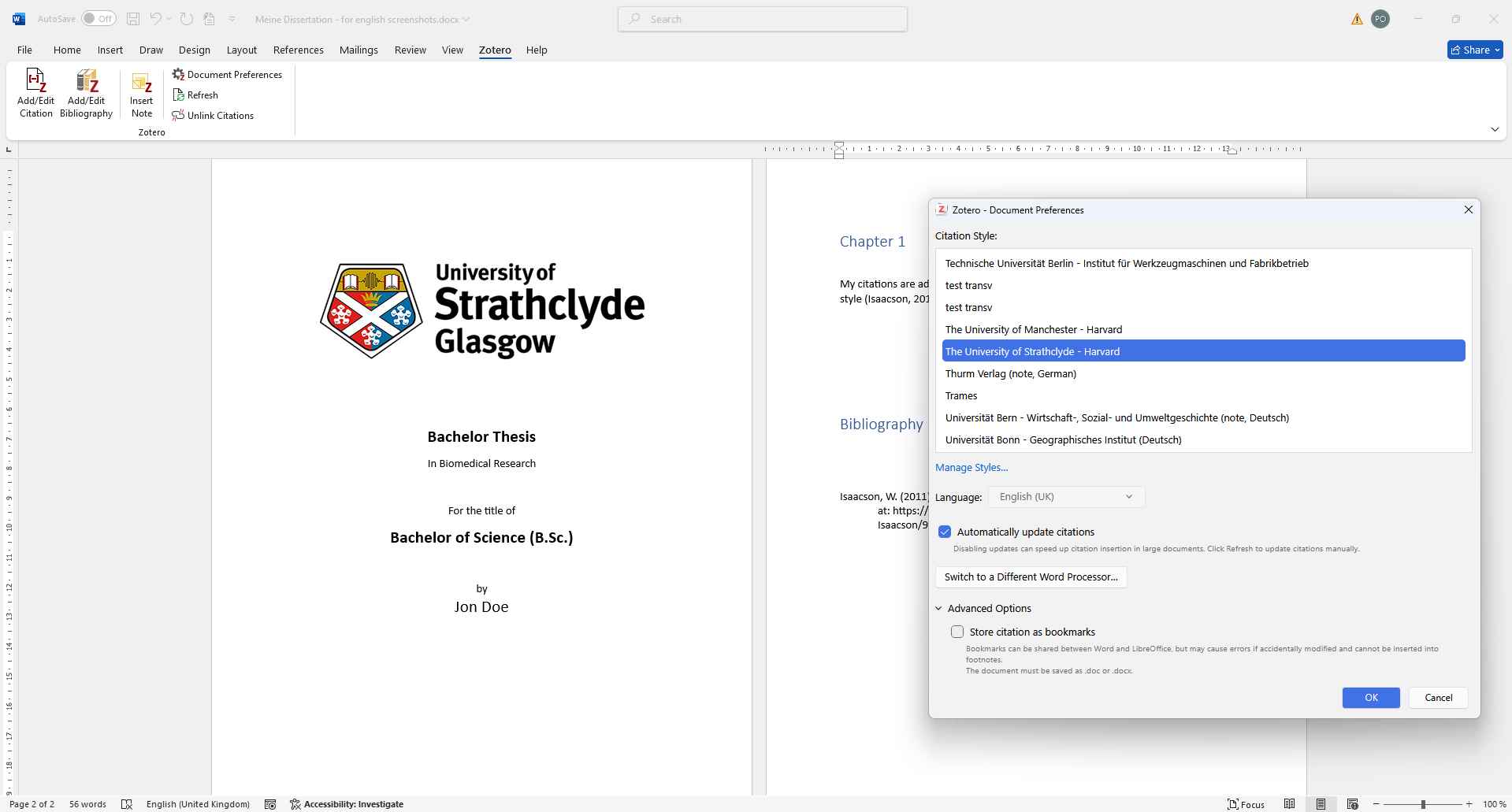The height and width of the screenshot is (812, 1512).
Task: Open Accessibility Investigate in status bar
Action: 347,804
